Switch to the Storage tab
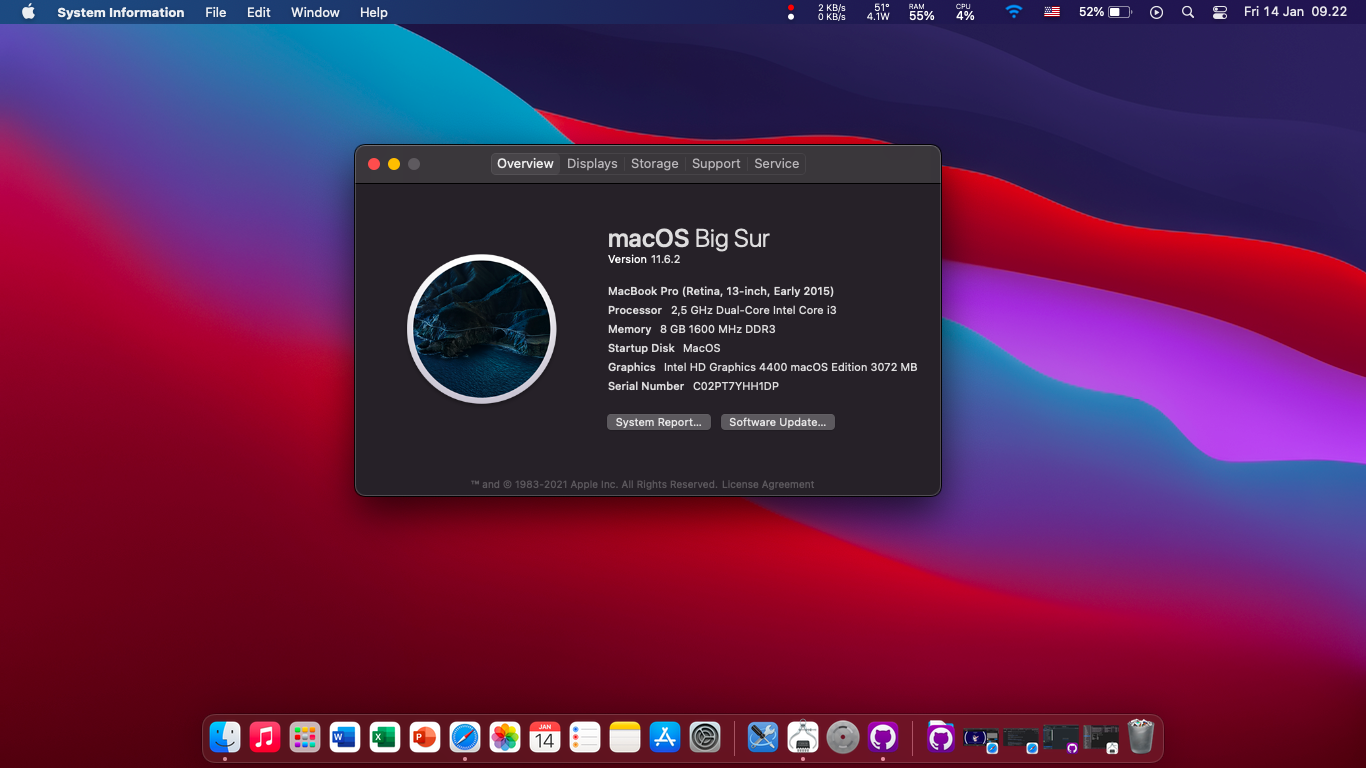Screen dimensions: 1366x768 655,164
